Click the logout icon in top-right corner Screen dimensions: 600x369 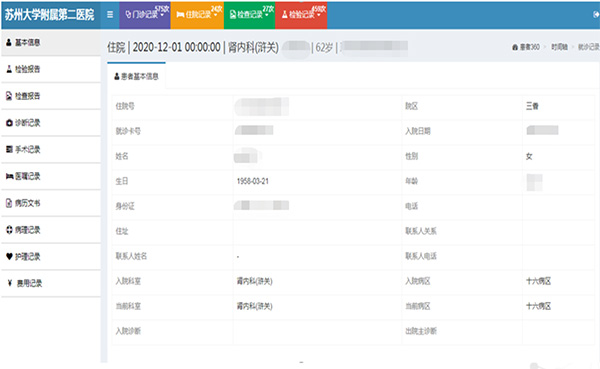click(x=596, y=15)
